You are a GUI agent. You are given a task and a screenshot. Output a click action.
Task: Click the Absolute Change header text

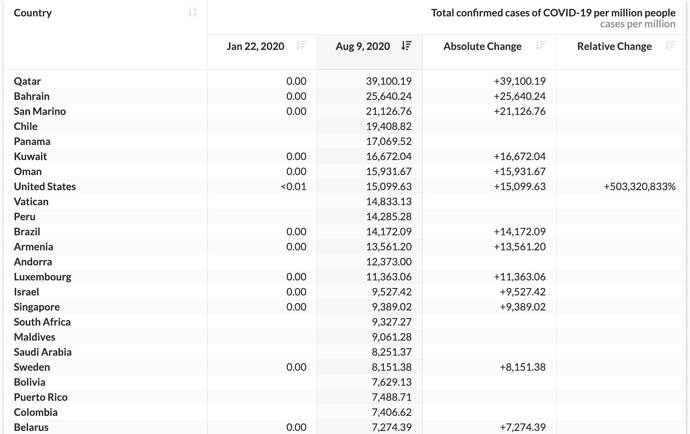482,46
